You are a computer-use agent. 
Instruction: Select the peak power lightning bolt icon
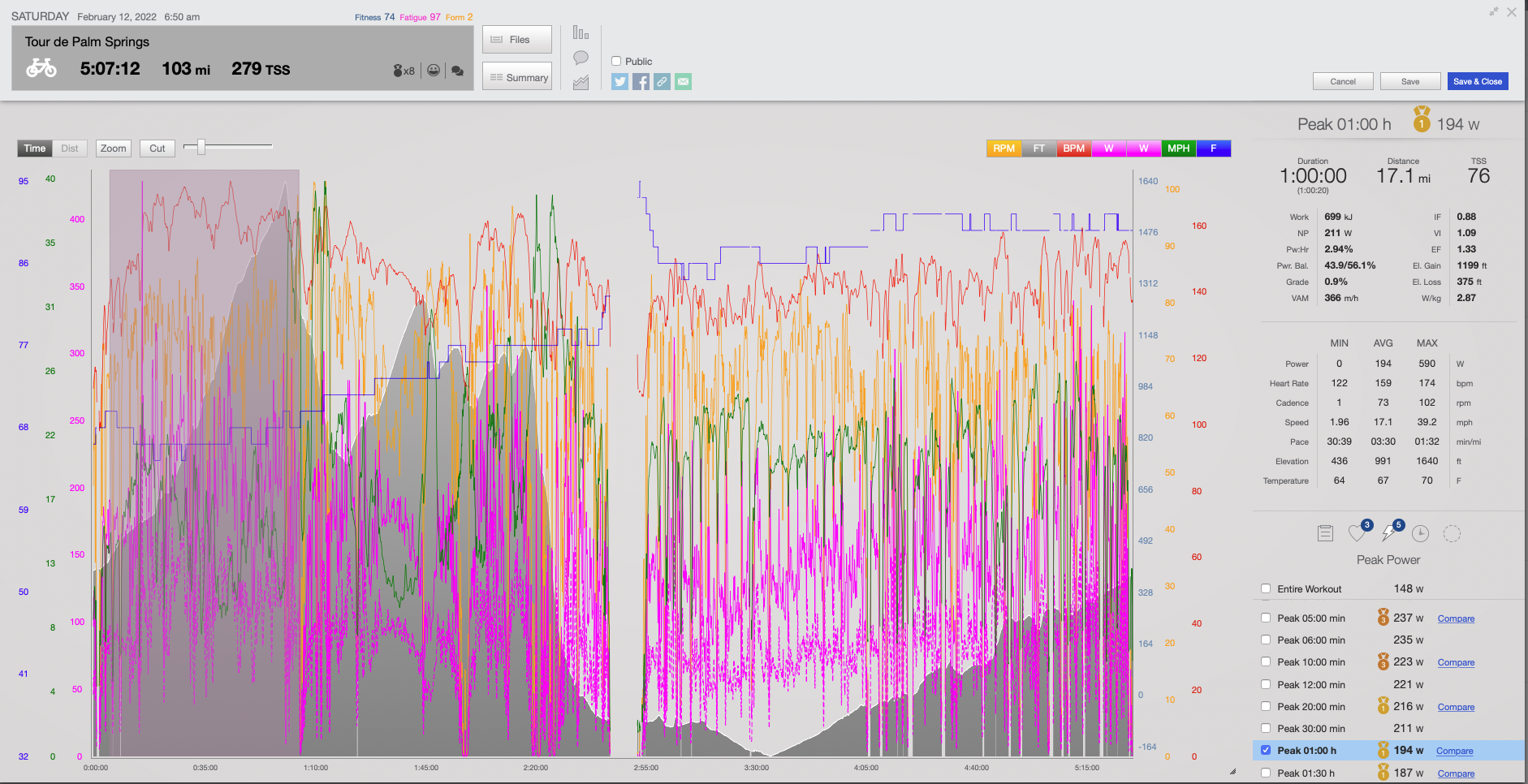(x=1389, y=533)
